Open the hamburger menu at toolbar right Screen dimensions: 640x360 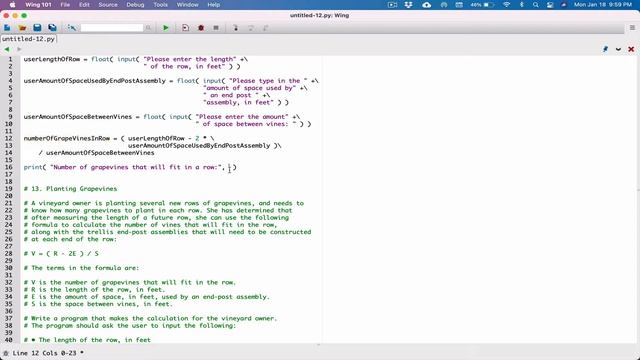[632, 28]
